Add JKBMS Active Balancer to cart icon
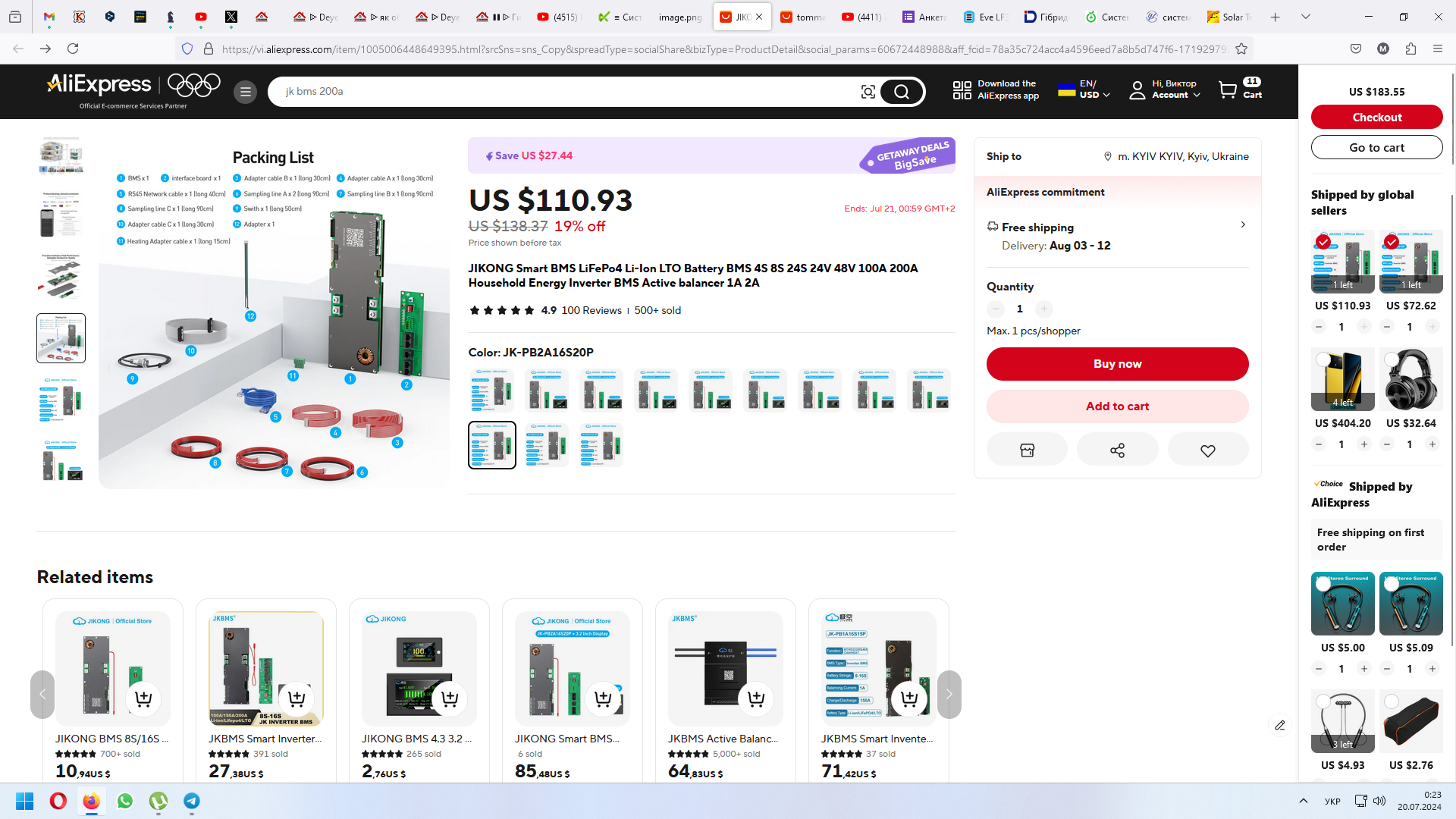This screenshot has width=1456, height=819. click(756, 698)
